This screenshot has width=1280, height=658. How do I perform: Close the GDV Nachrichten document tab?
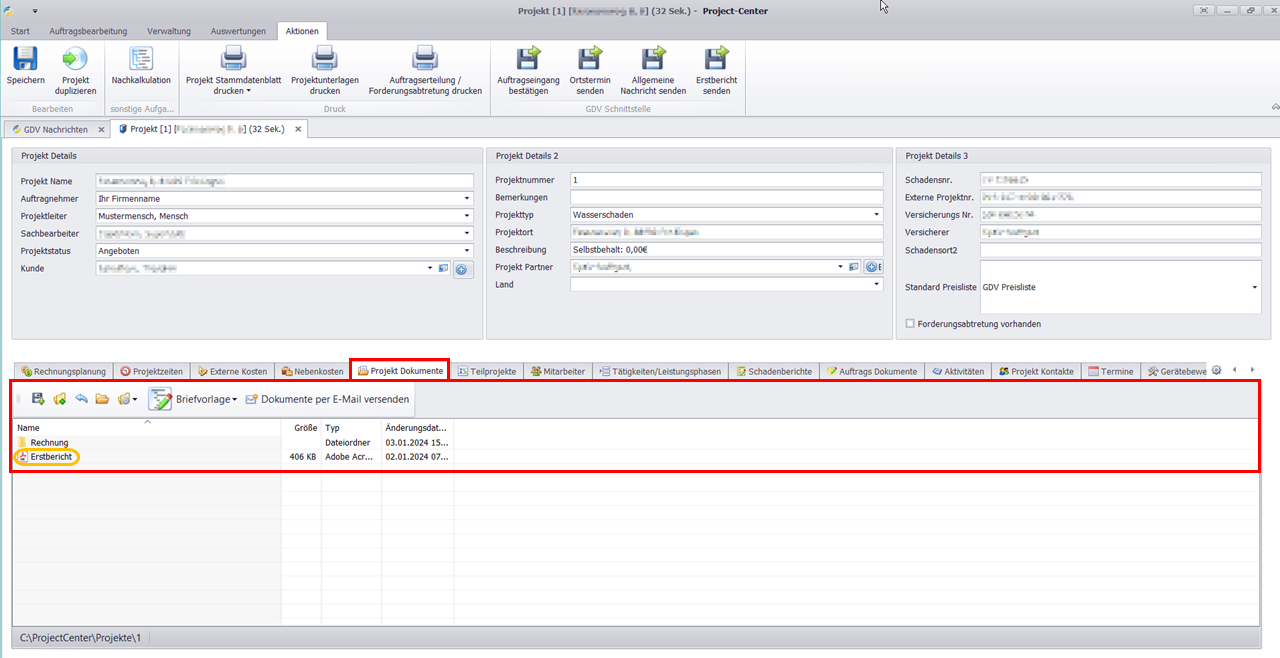point(101,130)
